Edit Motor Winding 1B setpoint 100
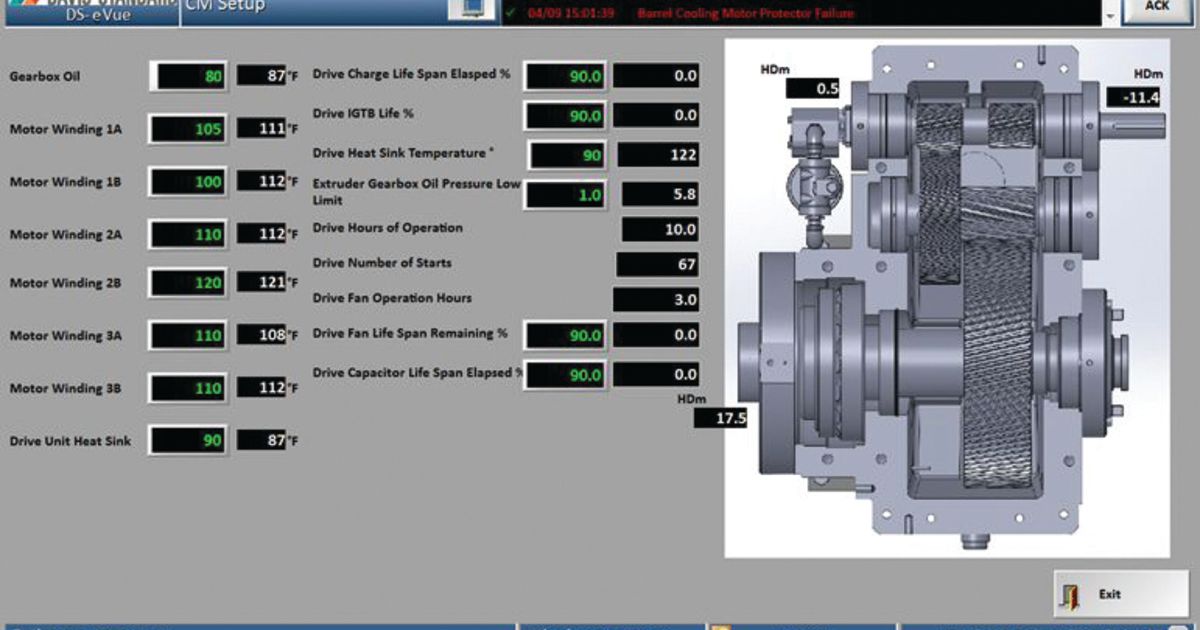 point(189,182)
